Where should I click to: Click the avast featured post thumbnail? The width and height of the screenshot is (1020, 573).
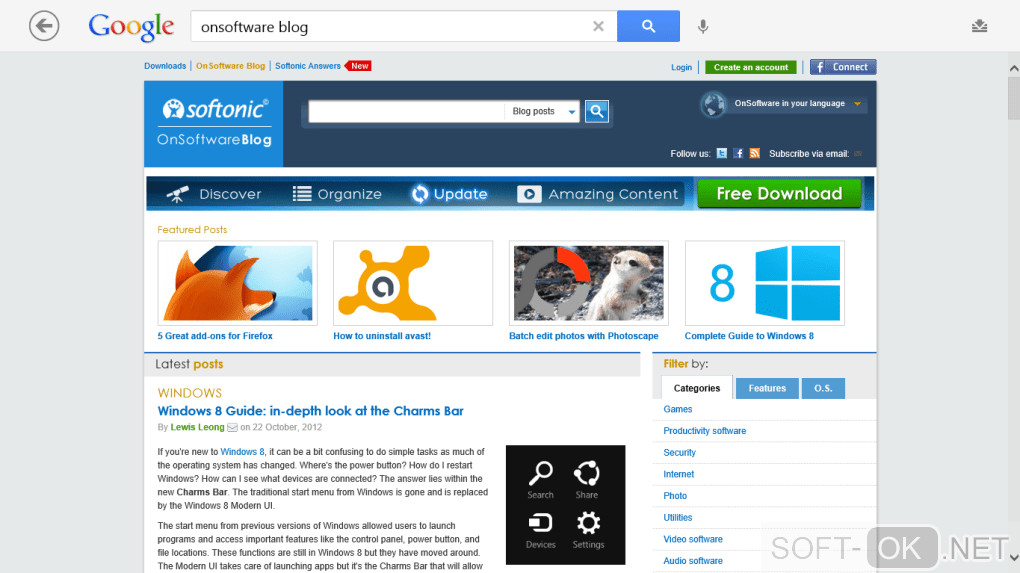pyautogui.click(x=413, y=283)
